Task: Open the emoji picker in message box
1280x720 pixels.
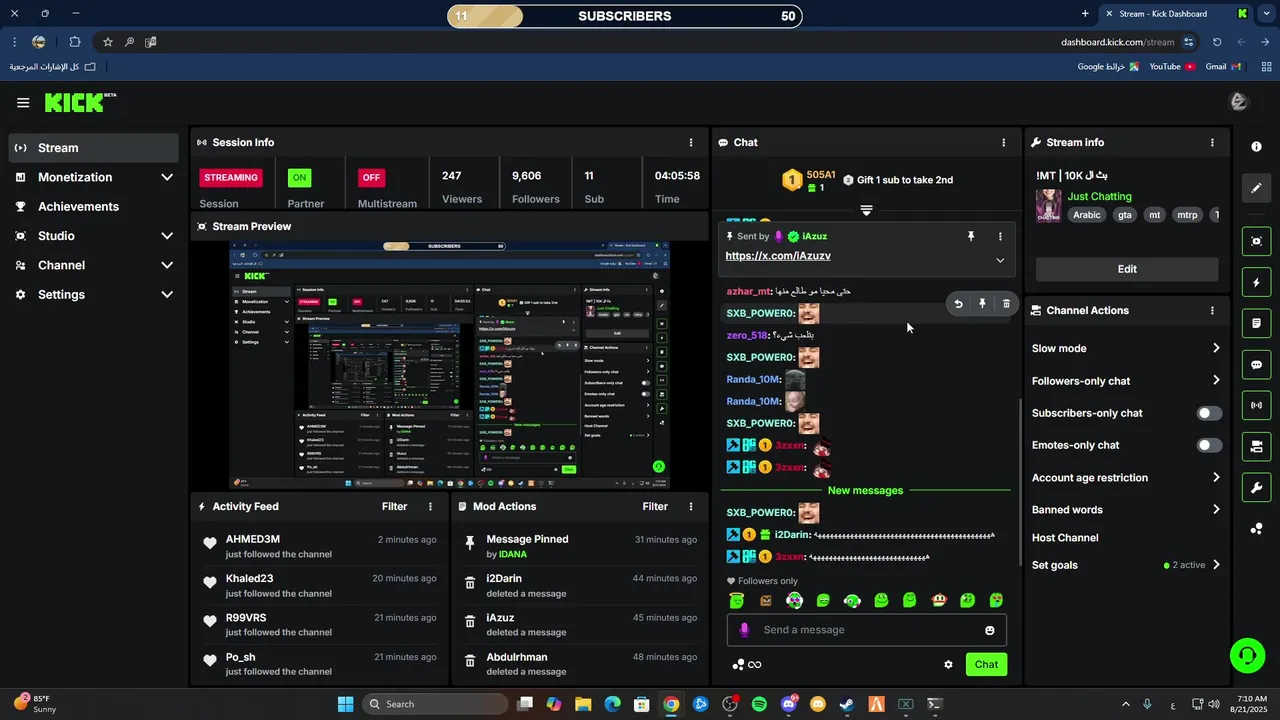Action: tap(990, 630)
